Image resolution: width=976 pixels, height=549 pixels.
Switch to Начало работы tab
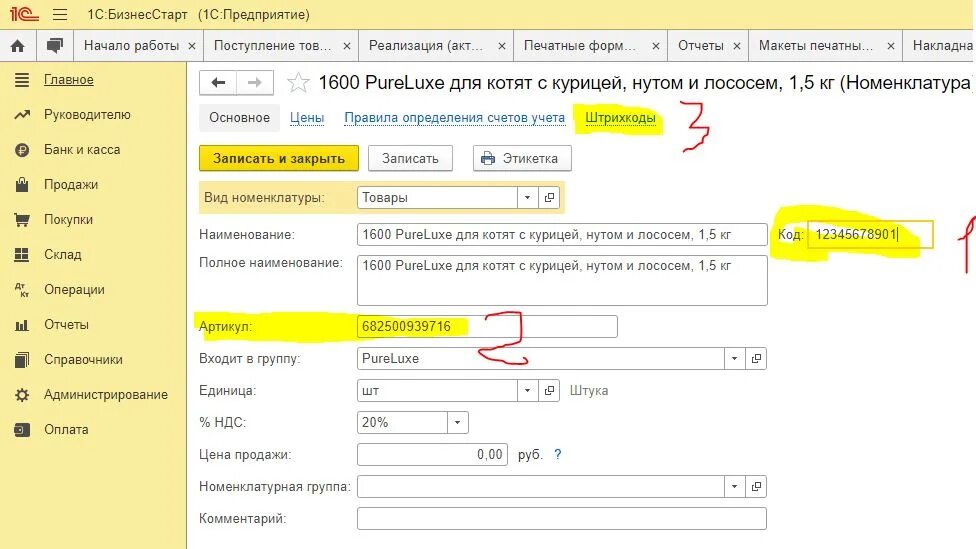click(131, 45)
